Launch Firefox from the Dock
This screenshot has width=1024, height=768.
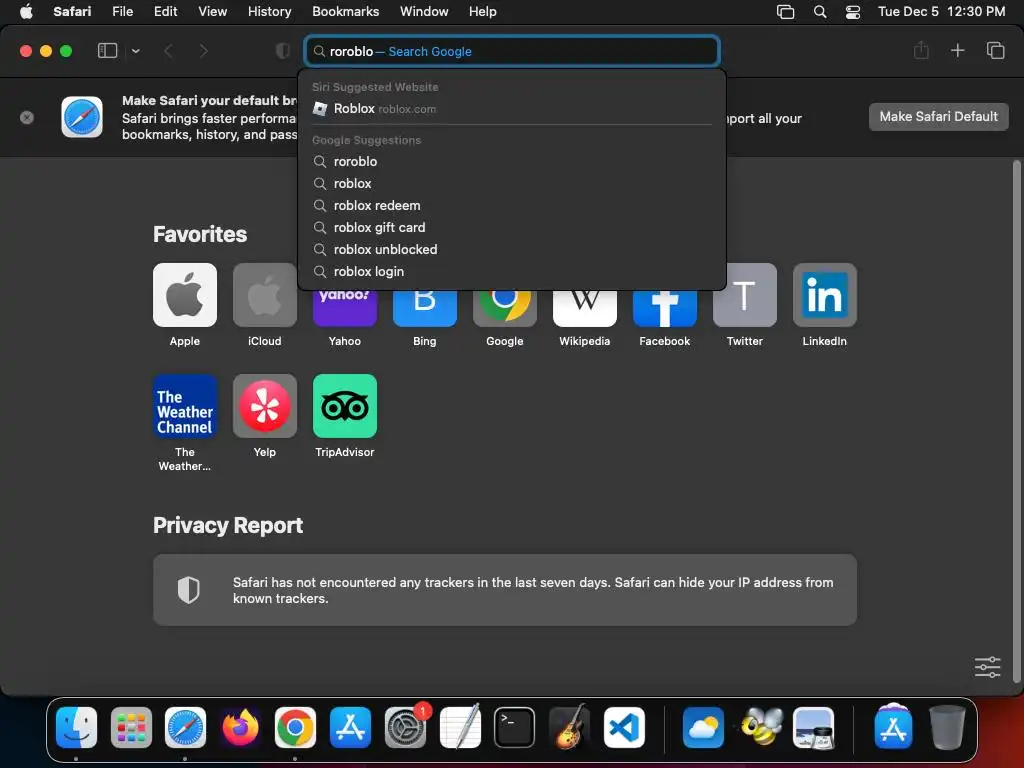click(240, 727)
